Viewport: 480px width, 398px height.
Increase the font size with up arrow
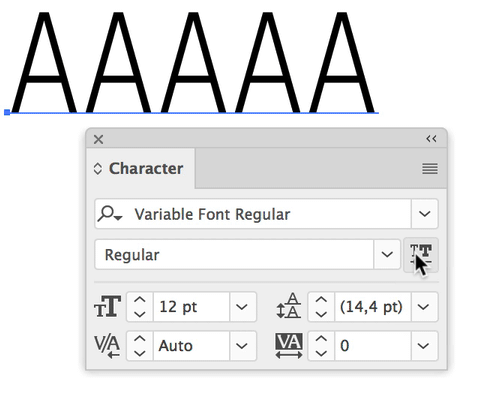(140, 300)
